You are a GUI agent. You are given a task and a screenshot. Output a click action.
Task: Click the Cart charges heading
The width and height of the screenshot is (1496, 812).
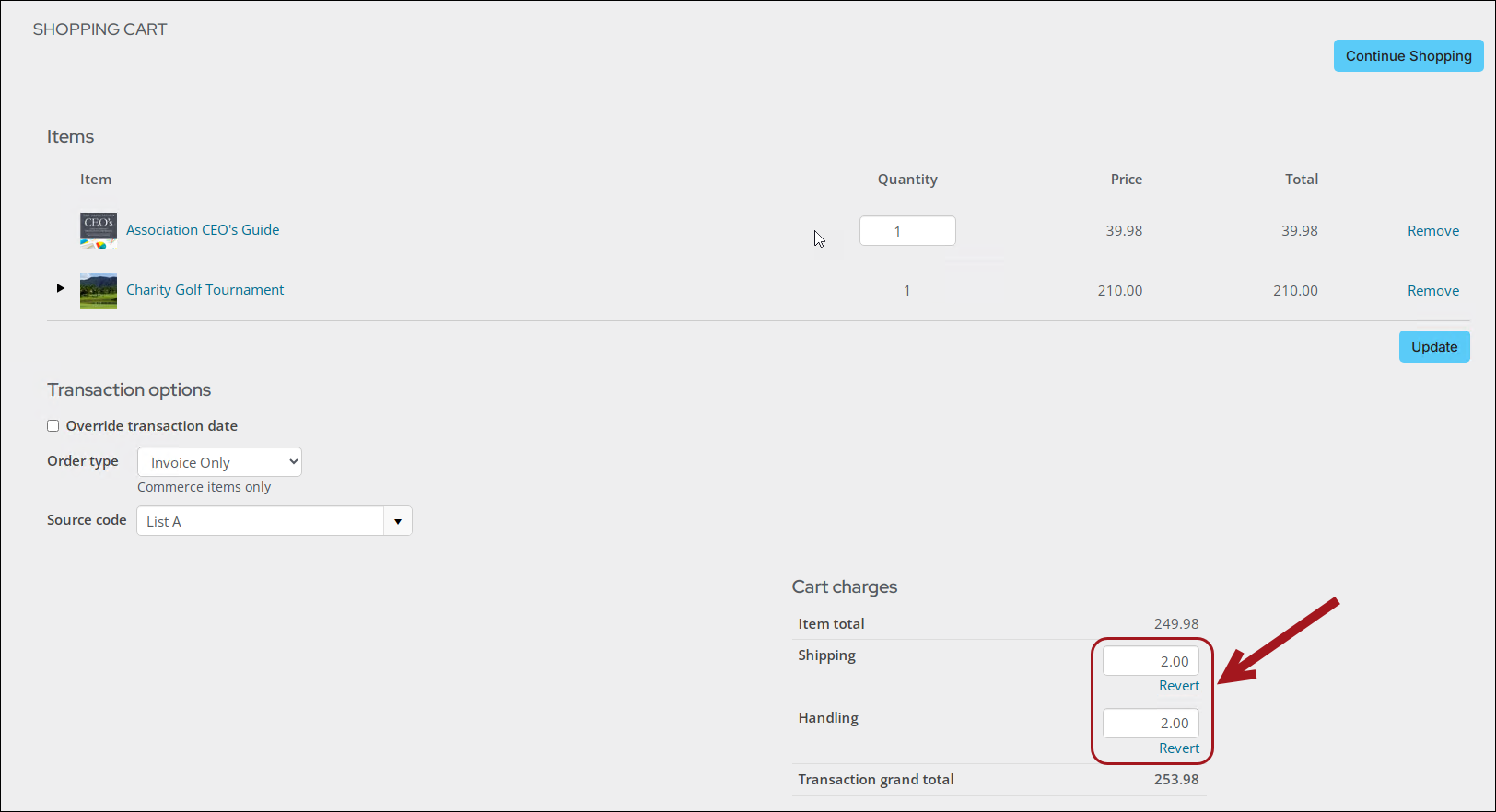pyautogui.click(x=845, y=587)
